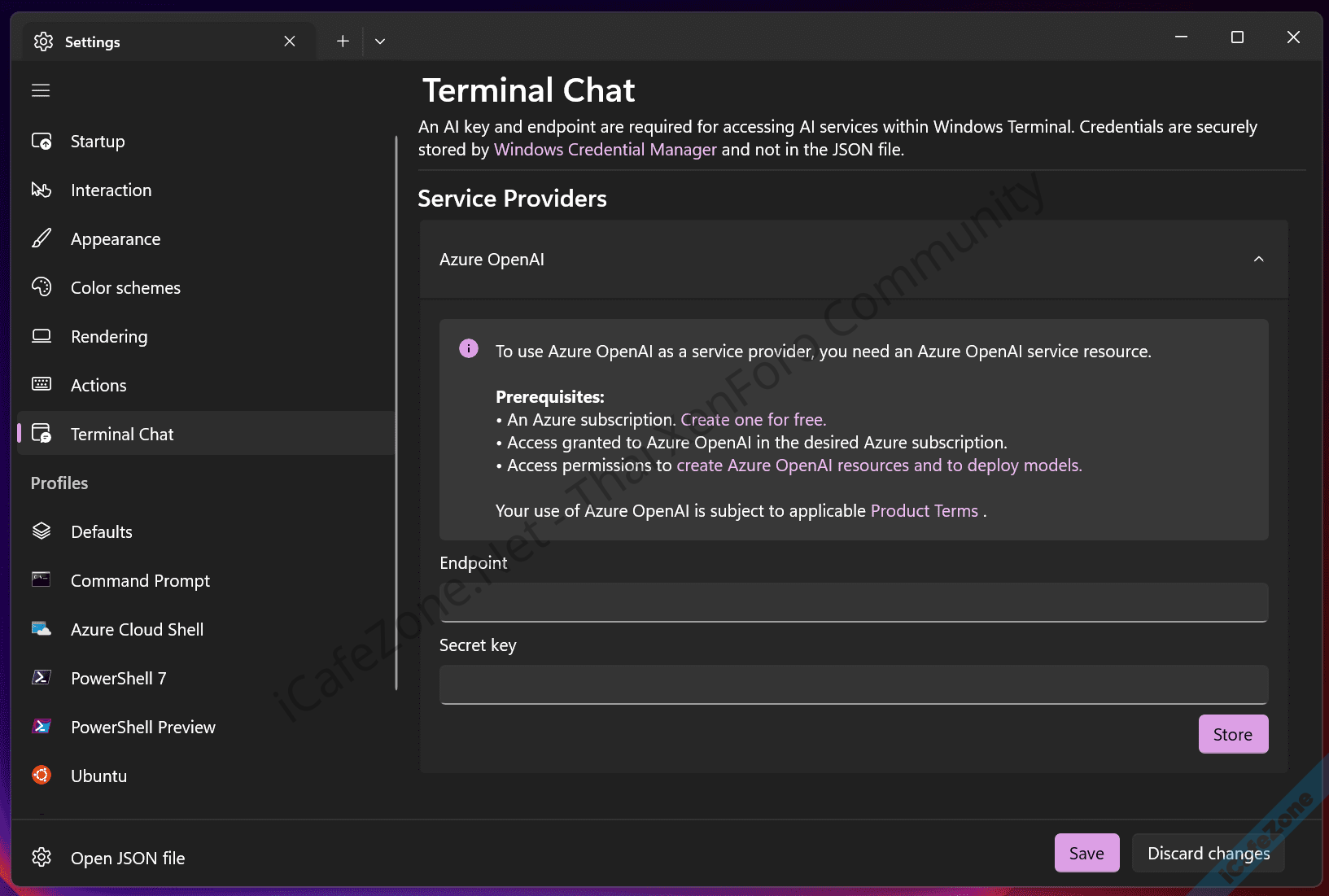Click the Startup icon in sidebar
Image resolution: width=1329 pixels, height=896 pixels.
(x=42, y=142)
